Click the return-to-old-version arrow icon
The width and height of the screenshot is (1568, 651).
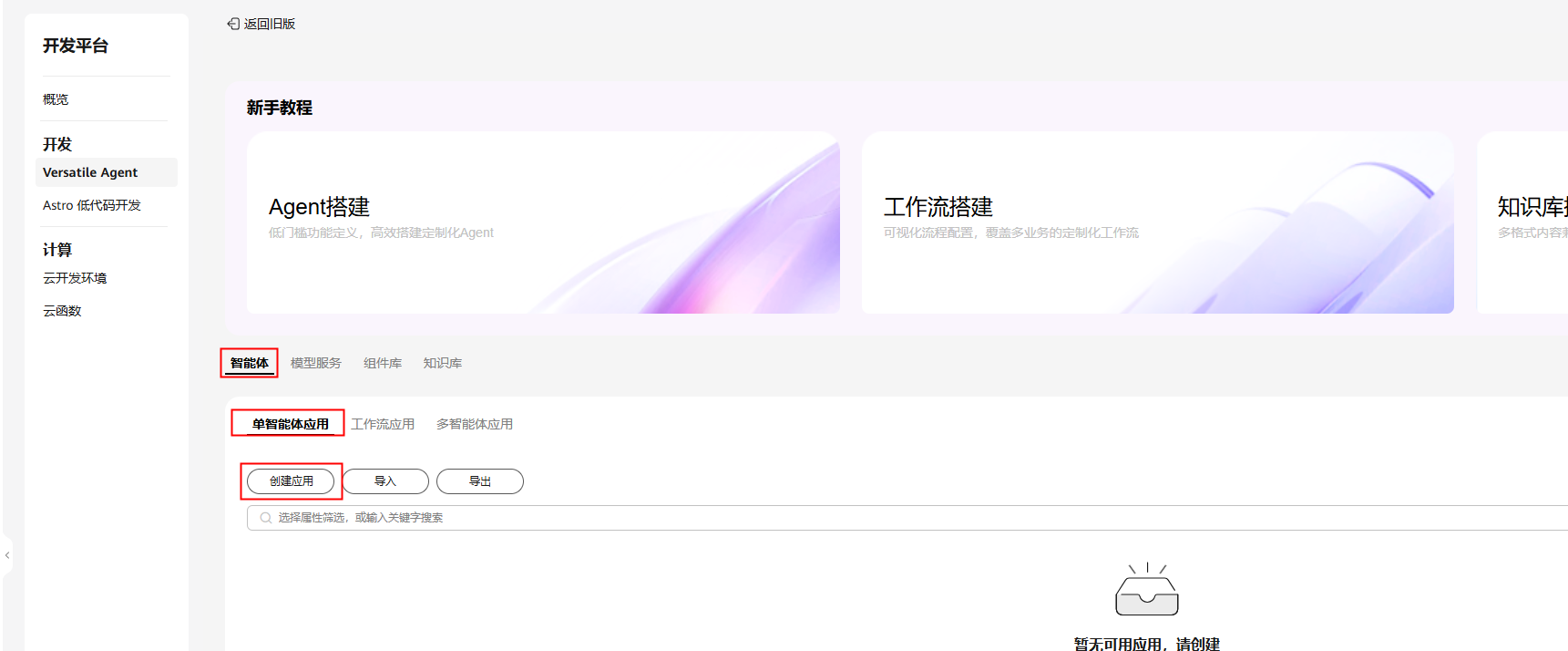(233, 24)
